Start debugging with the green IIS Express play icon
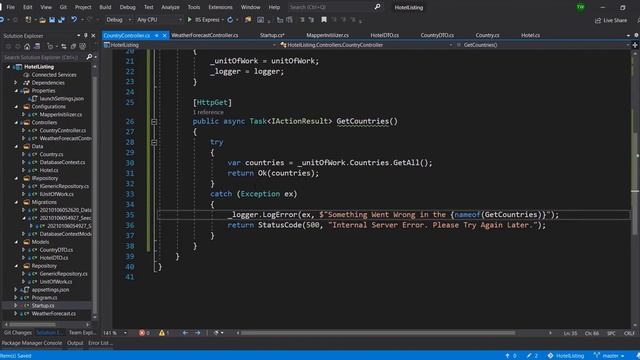 (x=189, y=20)
